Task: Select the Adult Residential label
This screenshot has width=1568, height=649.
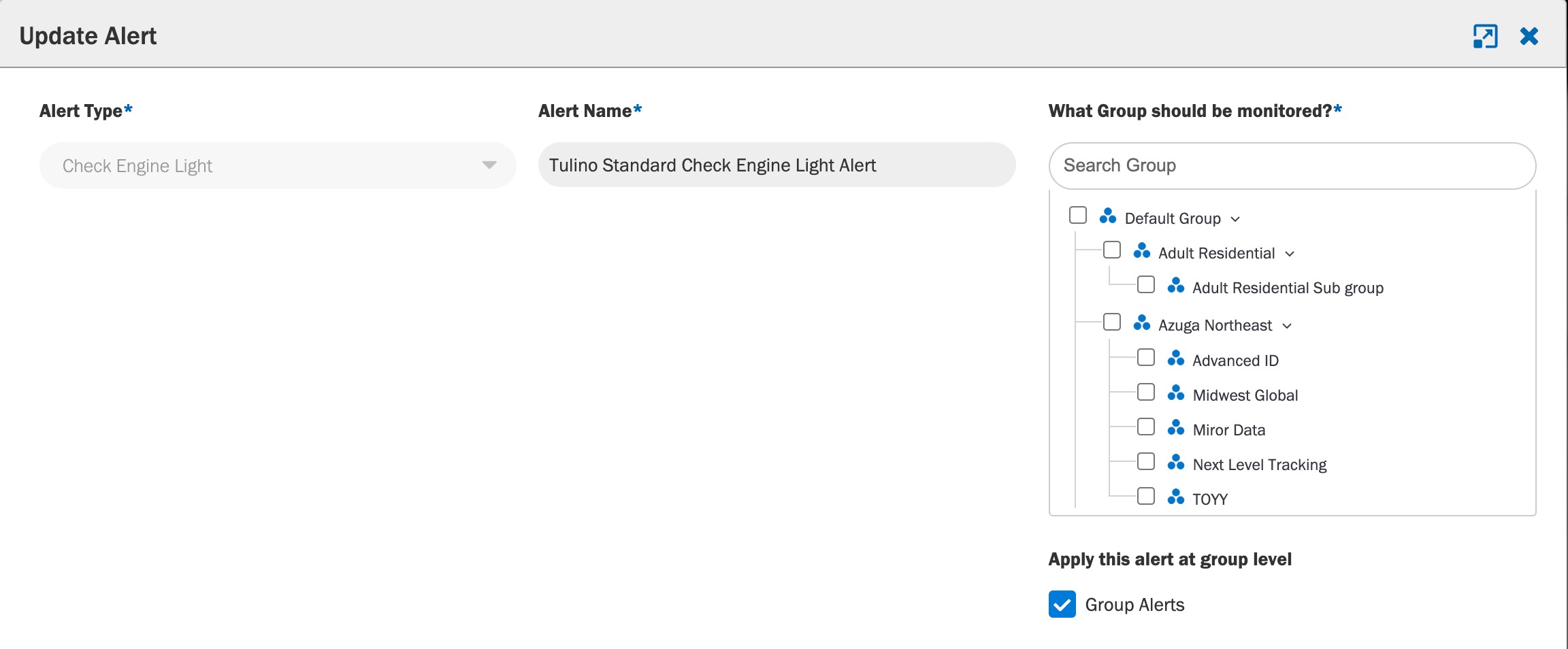Action: point(1217,253)
